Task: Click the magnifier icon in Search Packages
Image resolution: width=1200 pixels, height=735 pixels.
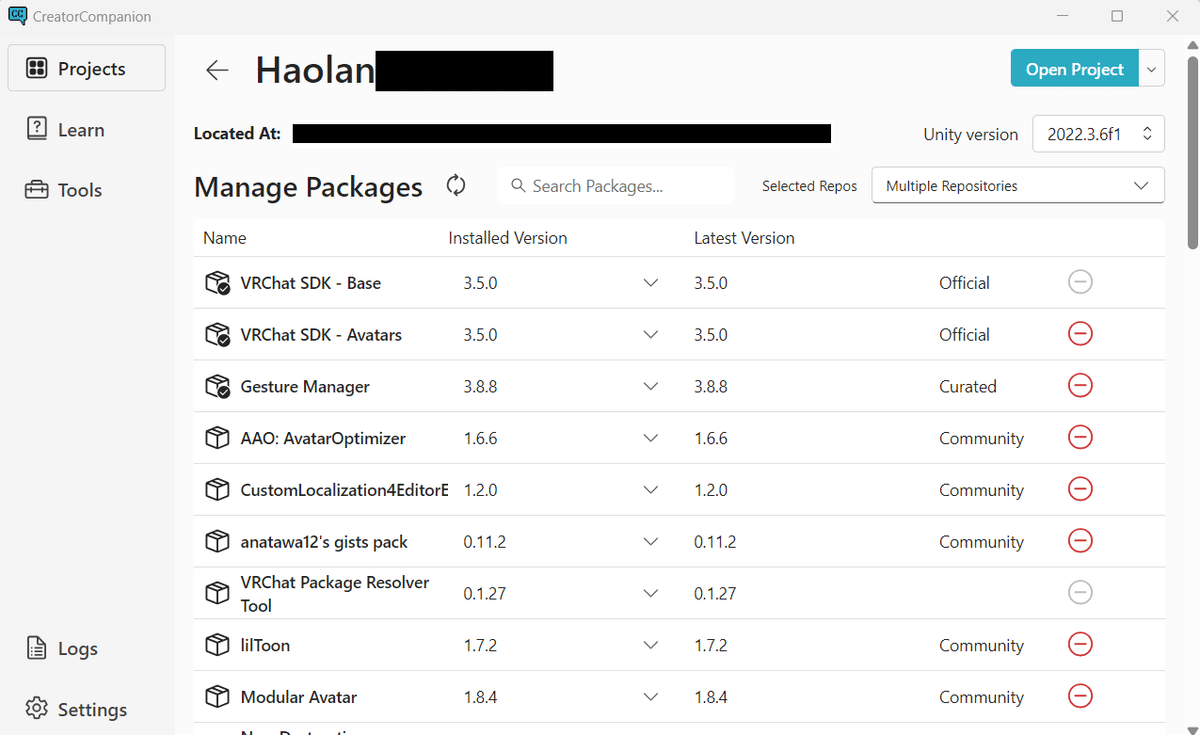Action: pyautogui.click(x=518, y=186)
